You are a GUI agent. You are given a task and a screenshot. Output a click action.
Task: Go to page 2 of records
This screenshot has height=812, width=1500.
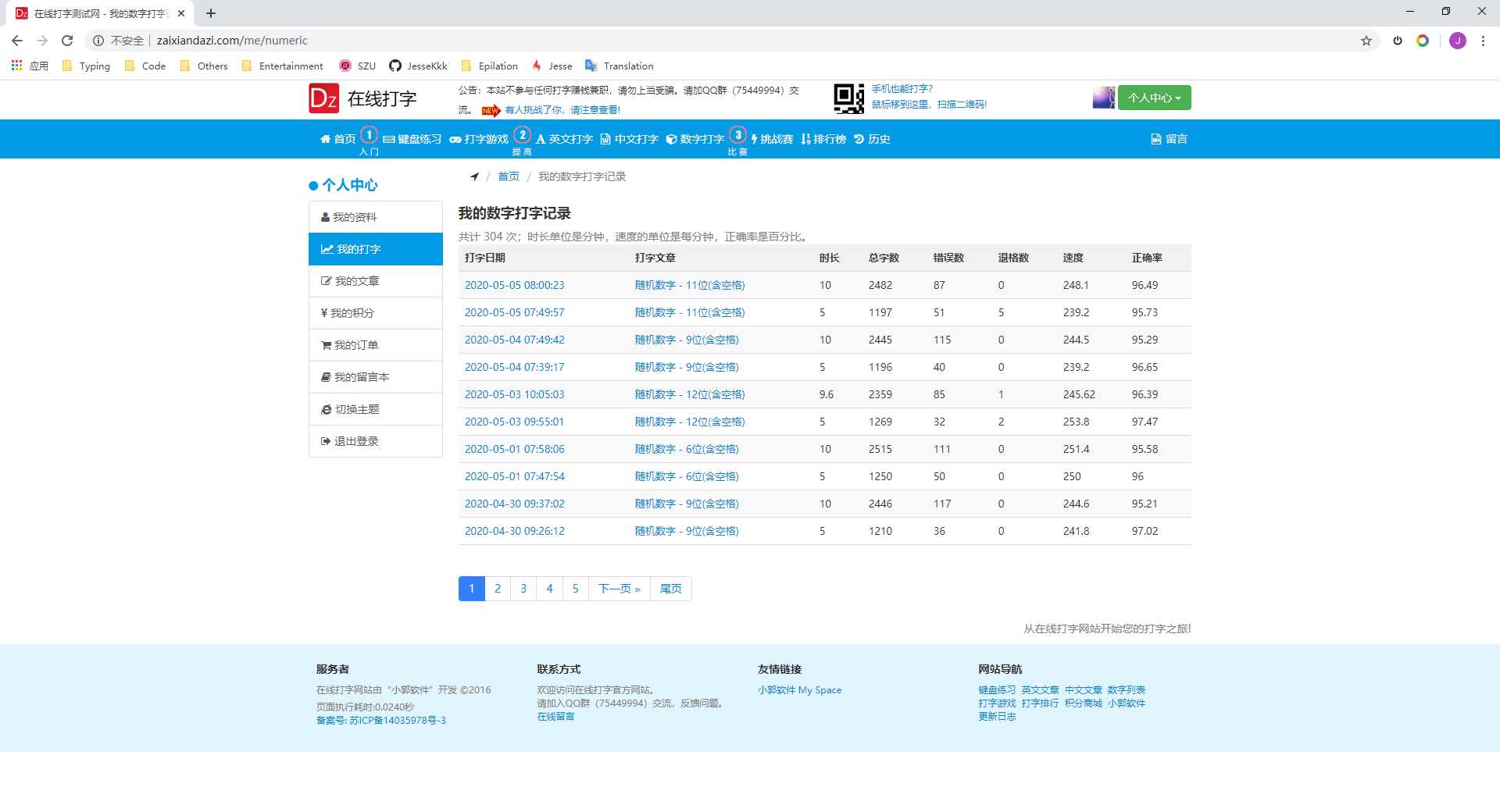click(x=498, y=589)
